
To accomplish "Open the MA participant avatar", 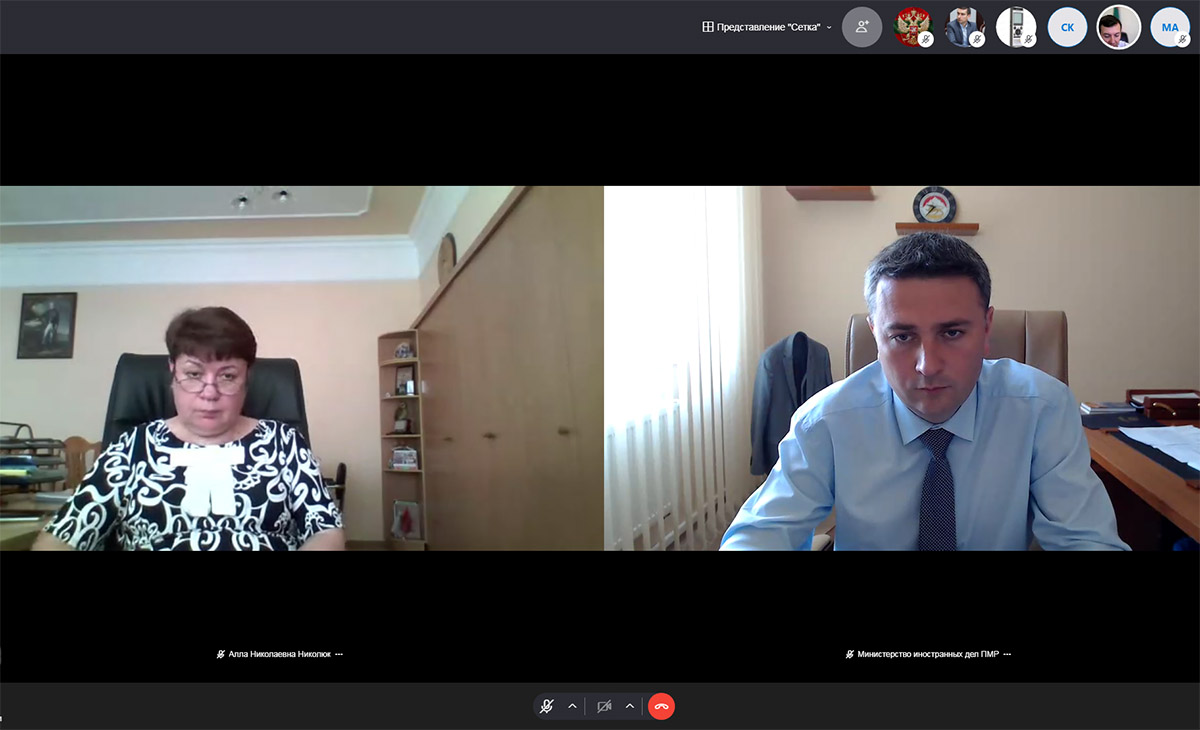I will [1170, 27].
